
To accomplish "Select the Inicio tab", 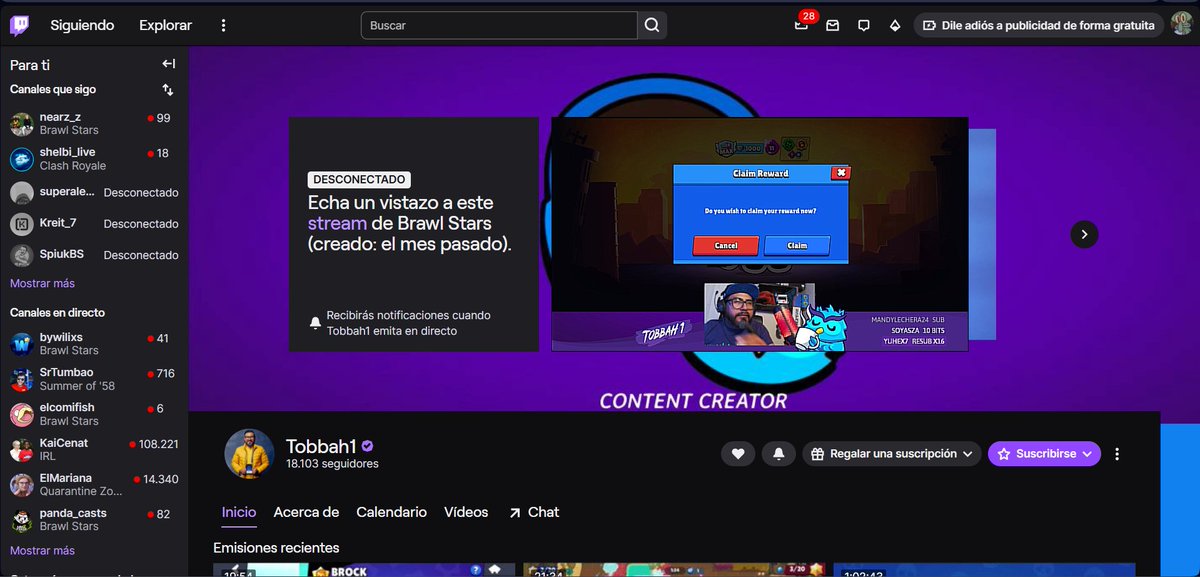I will click(239, 512).
